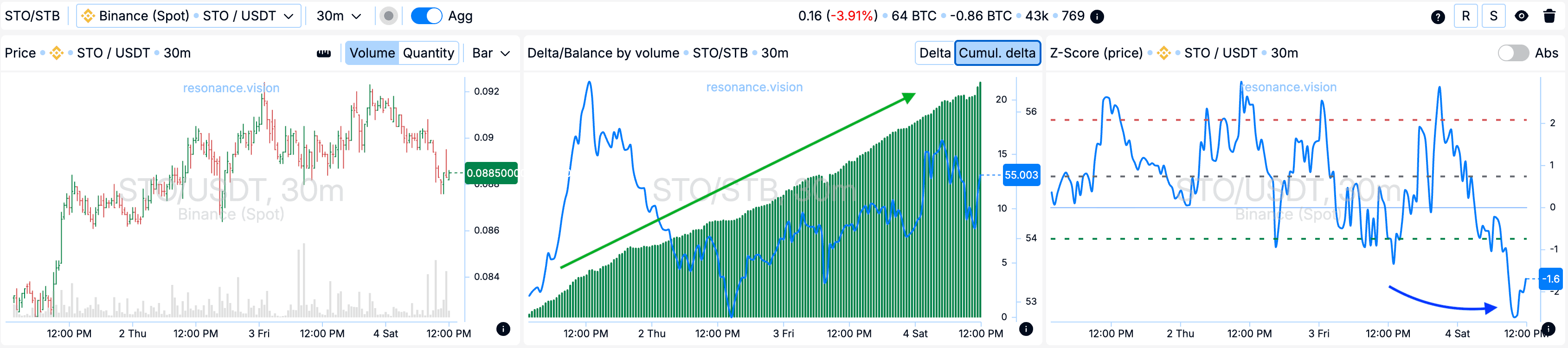
Task: Open the Binance (Spot) STO / USDT dropdown
Action: click(x=188, y=16)
